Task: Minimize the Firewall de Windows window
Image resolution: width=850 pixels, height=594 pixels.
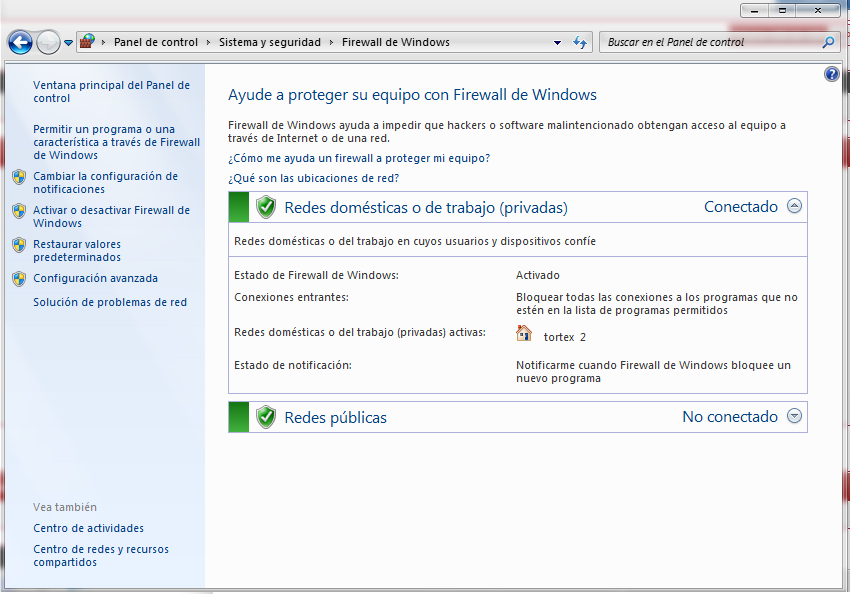Action: (754, 10)
